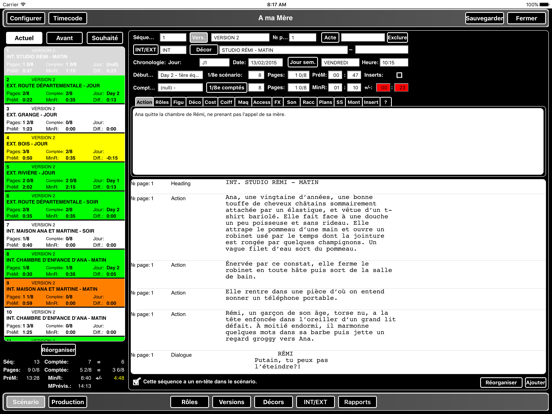The width and height of the screenshot is (552, 414).
Task: Open the Configurer settings
Action: click(x=26, y=18)
